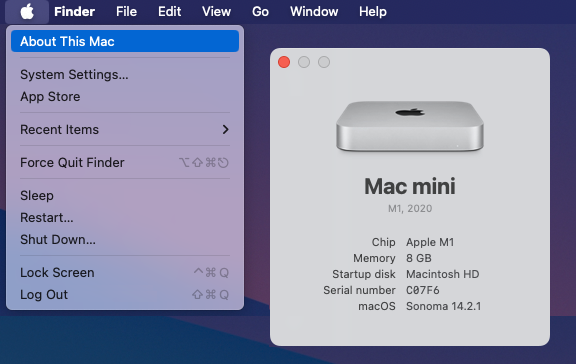Open the File menu
Screen dimensions: 576x364
pyautogui.click(x=126, y=12)
